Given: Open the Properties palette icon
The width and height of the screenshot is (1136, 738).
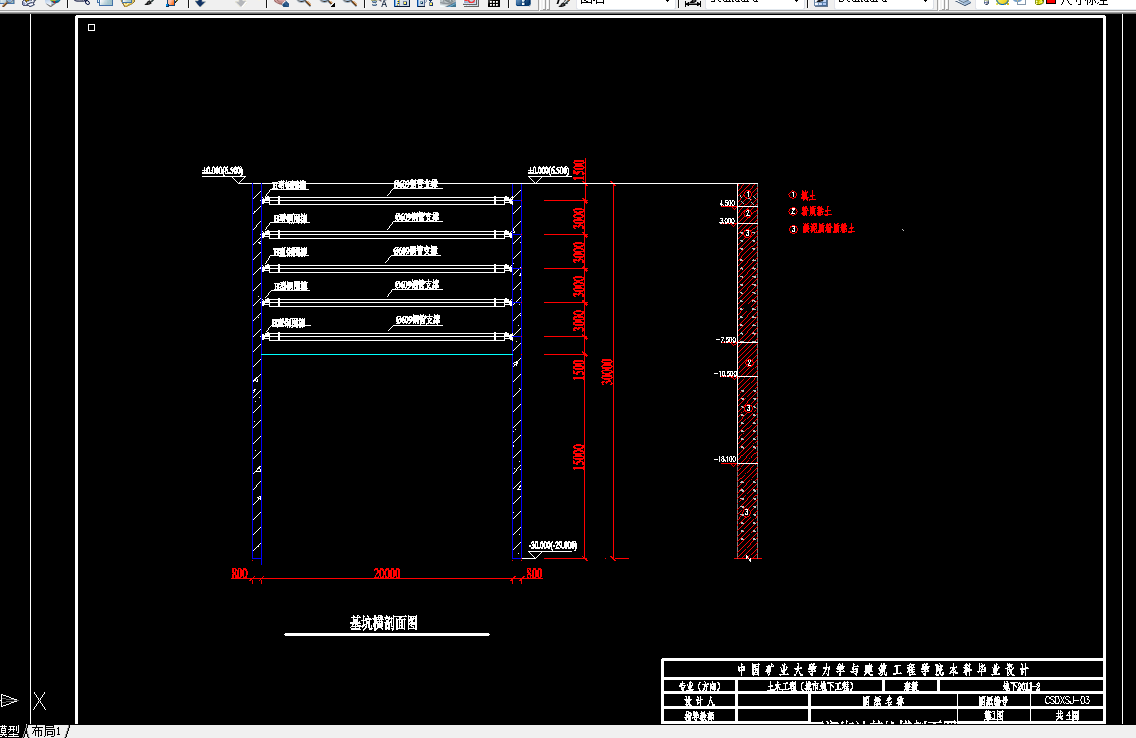Looking at the screenshot, I should (379, 2).
